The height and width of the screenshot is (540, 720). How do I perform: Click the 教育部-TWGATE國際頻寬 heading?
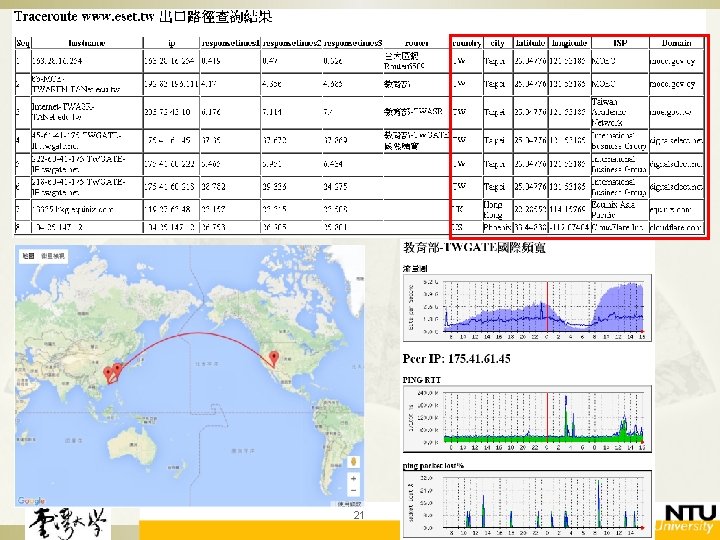coord(474,248)
